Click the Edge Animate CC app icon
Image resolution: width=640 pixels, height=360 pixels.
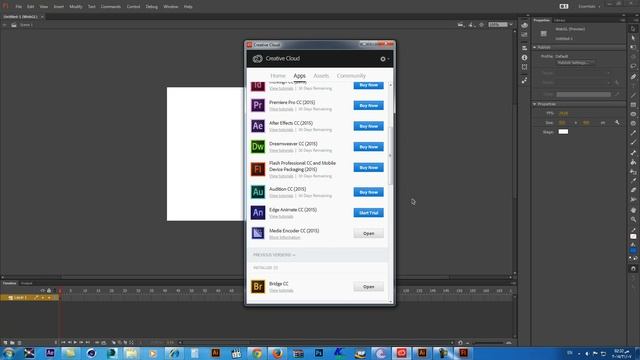pos(258,212)
